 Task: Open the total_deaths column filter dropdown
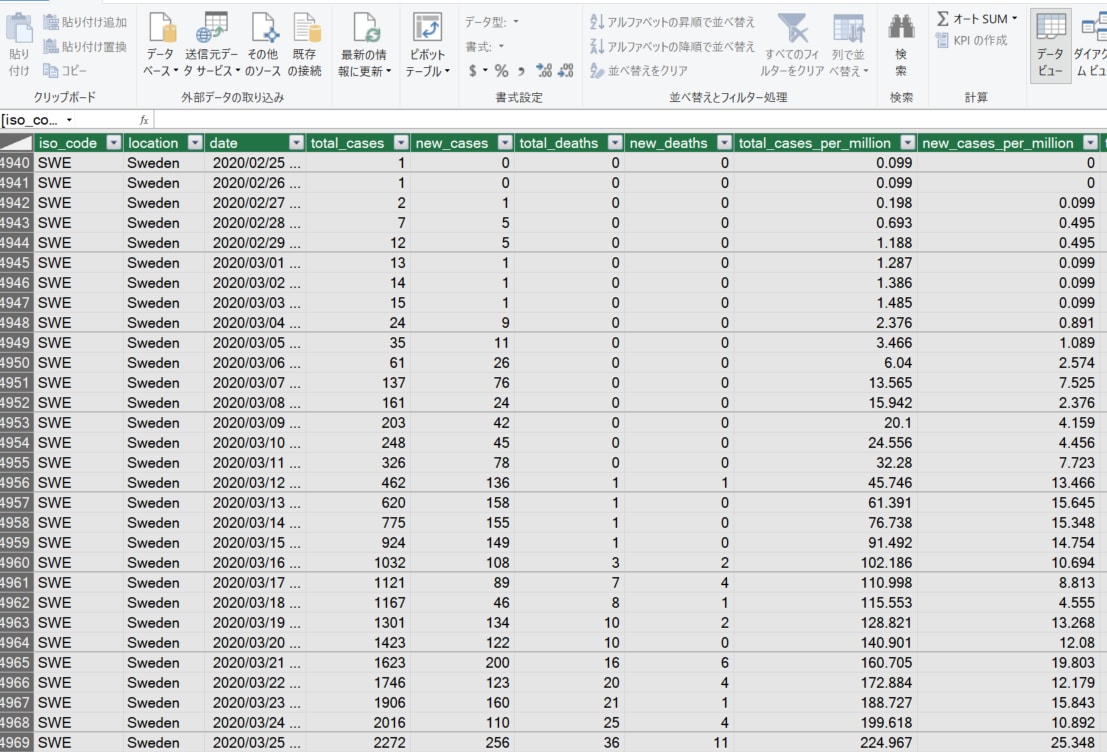coord(615,143)
